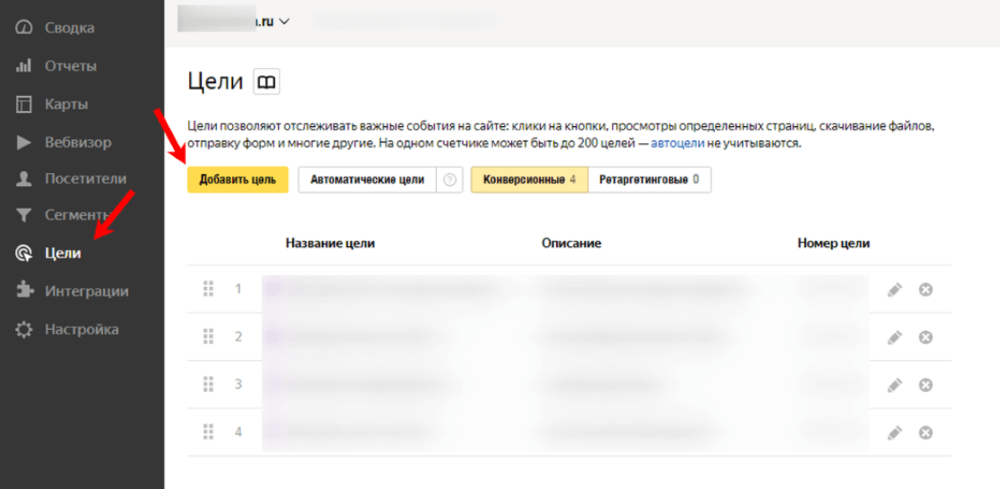
Task: Click the Сводка dashboard icon in sidebar
Action: click(x=24, y=28)
